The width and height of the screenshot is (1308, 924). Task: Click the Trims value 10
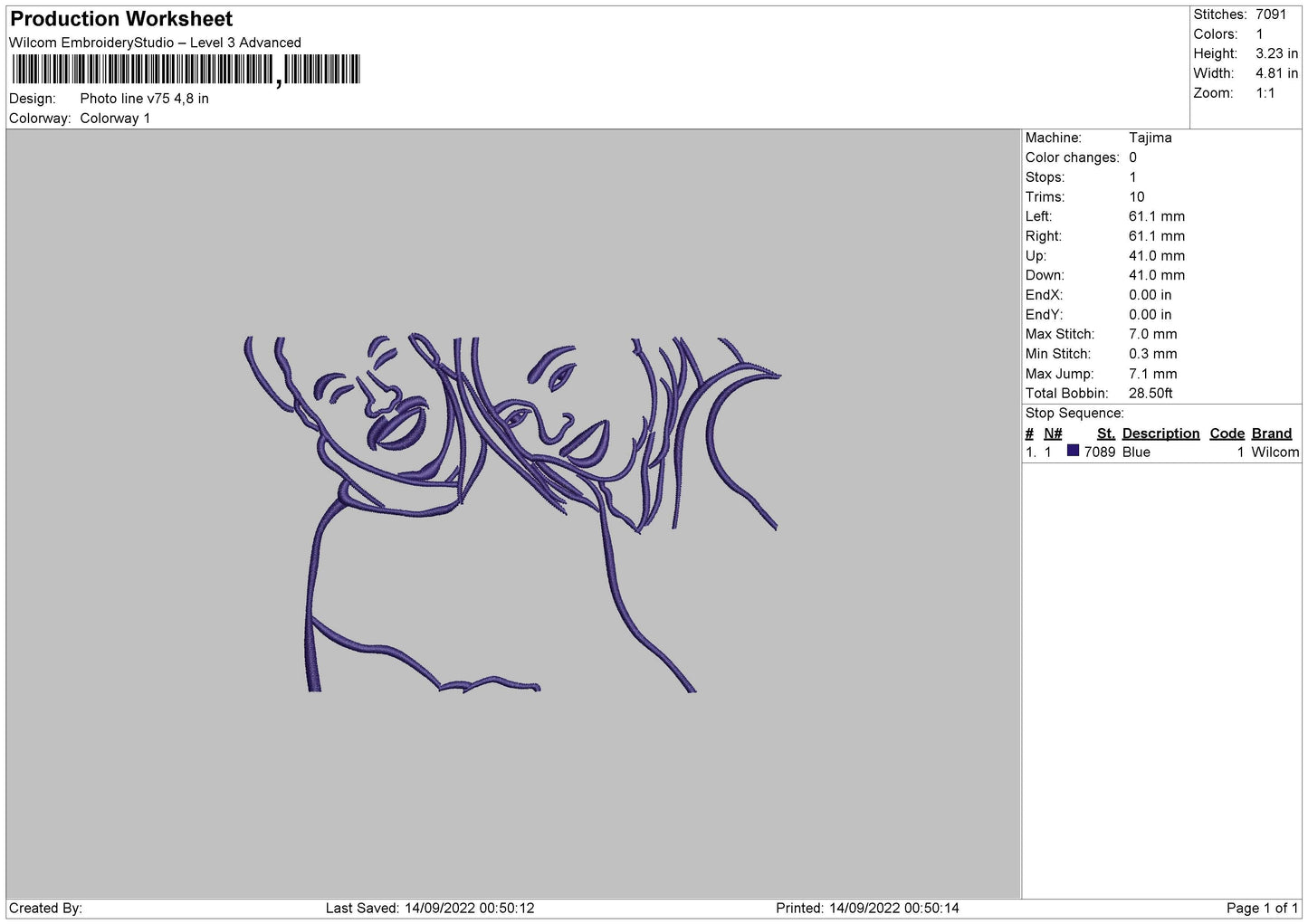[x=1136, y=196]
